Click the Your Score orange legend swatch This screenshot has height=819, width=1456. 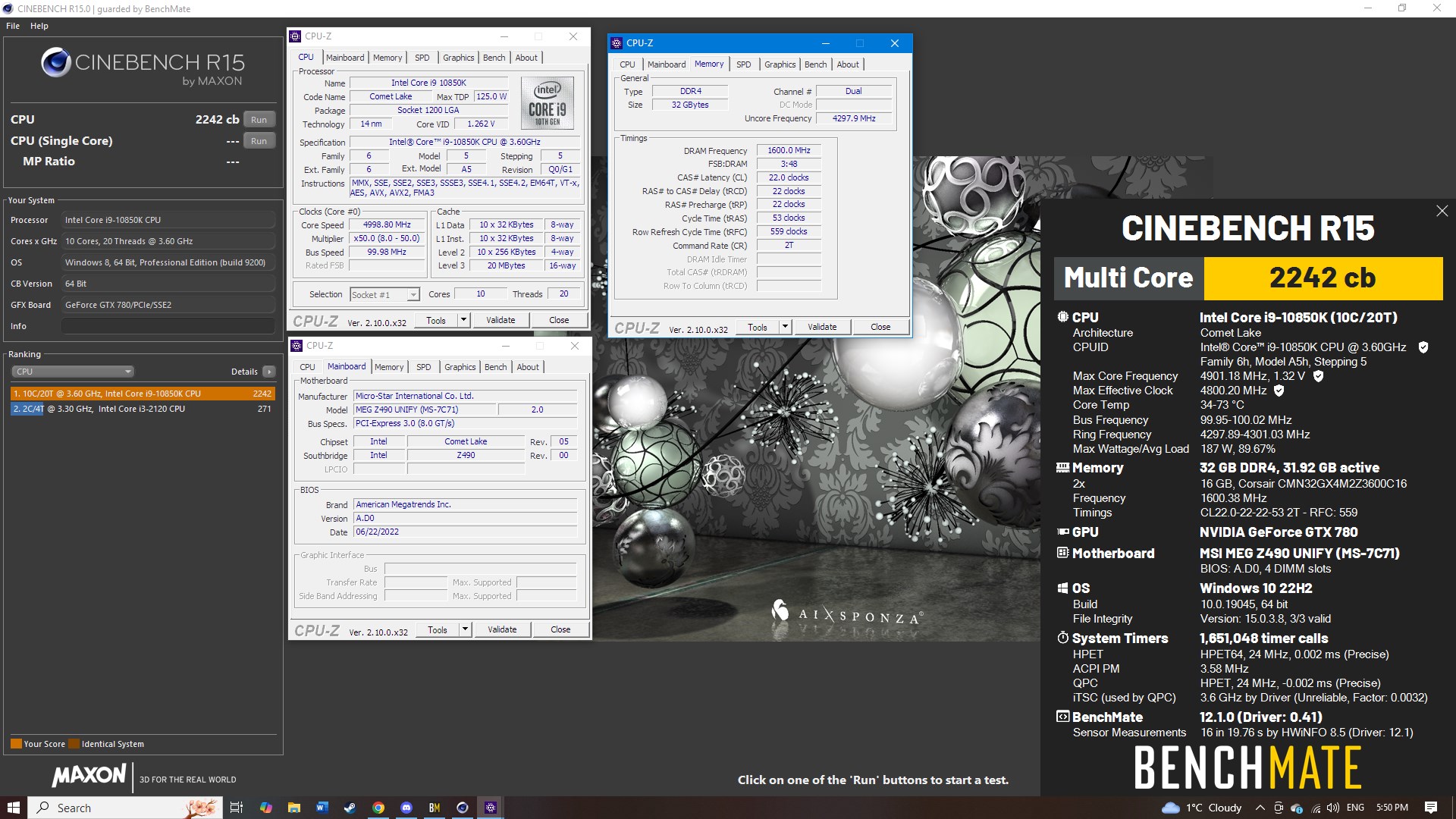(x=16, y=744)
